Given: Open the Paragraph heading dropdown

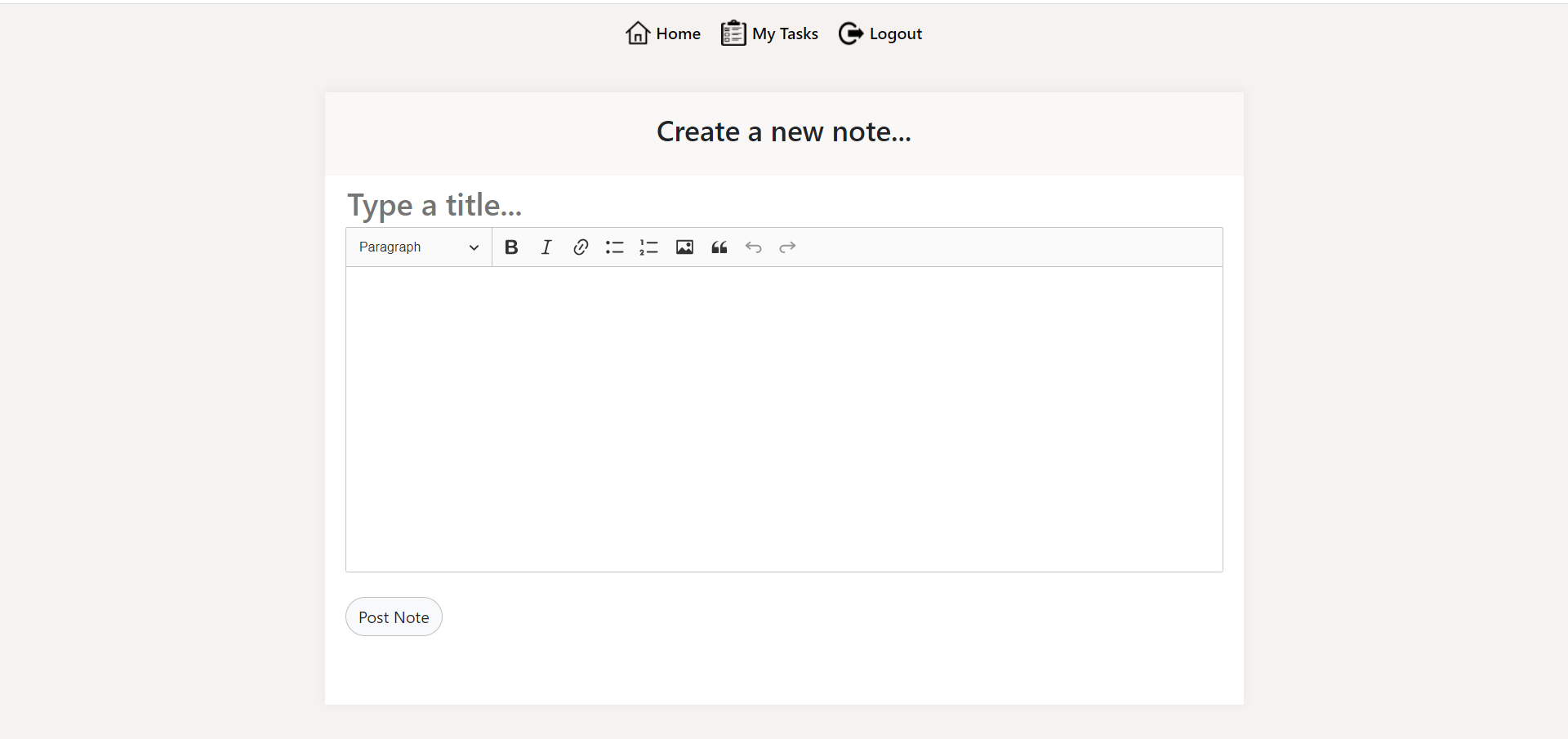Looking at the screenshot, I should (x=418, y=247).
